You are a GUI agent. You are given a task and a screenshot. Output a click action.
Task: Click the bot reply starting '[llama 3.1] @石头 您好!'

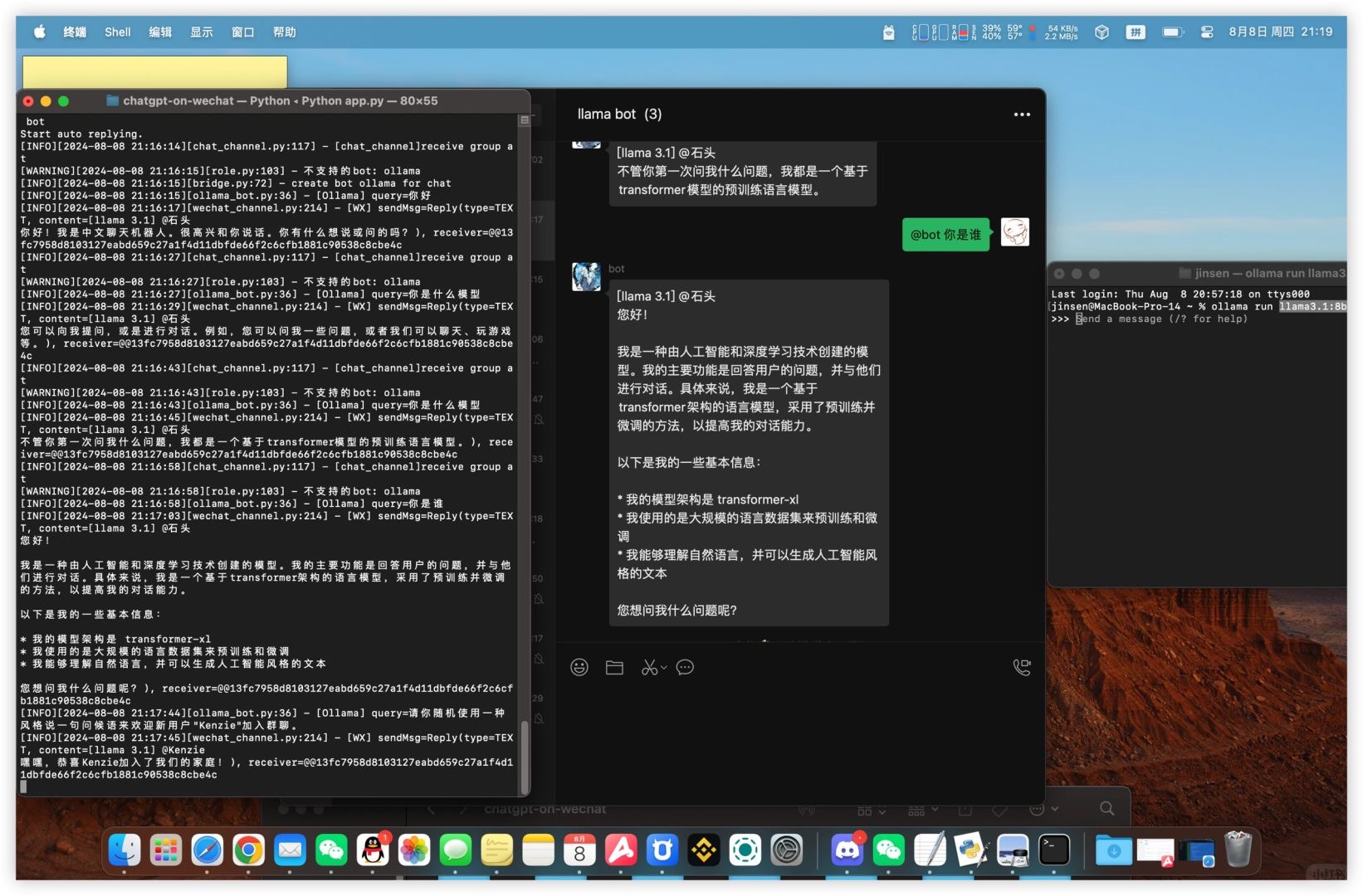pos(749,453)
